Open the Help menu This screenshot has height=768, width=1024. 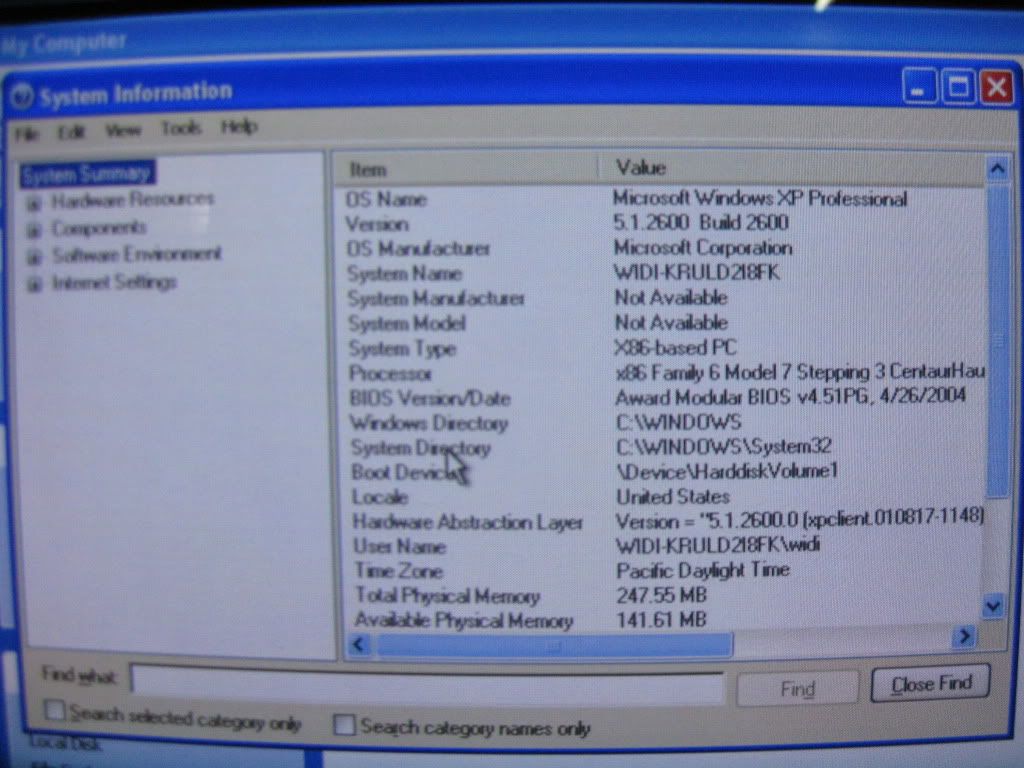coord(239,126)
